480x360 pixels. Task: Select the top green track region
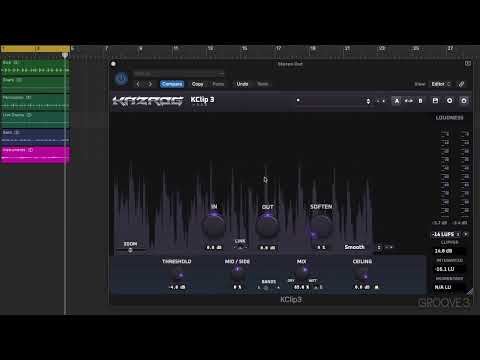(x=35, y=67)
